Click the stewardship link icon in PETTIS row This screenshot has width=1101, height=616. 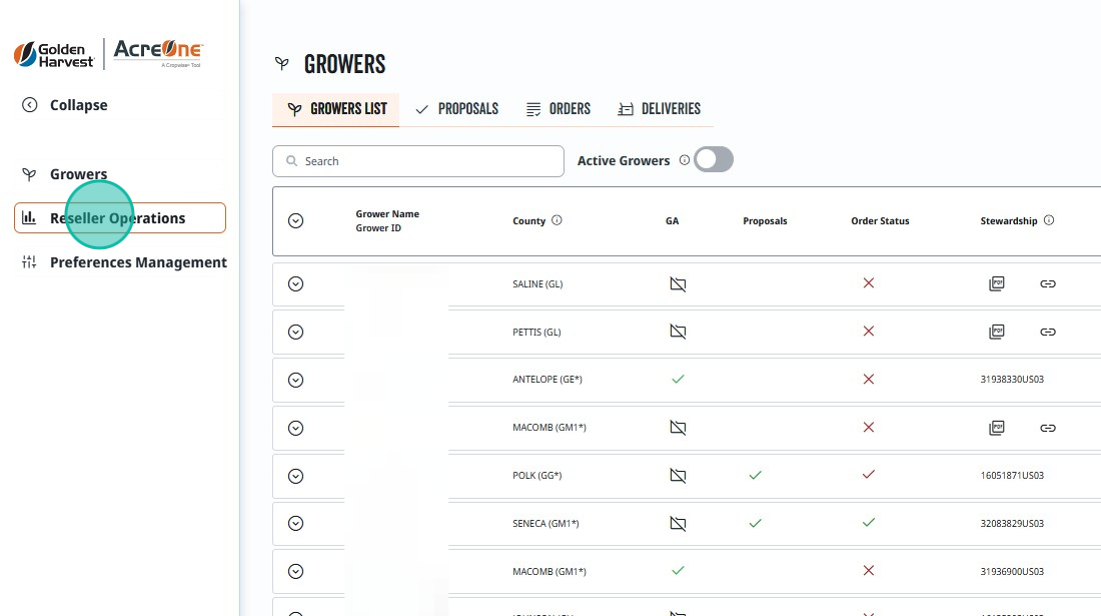pyautogui.click(x=1048, y=332)
